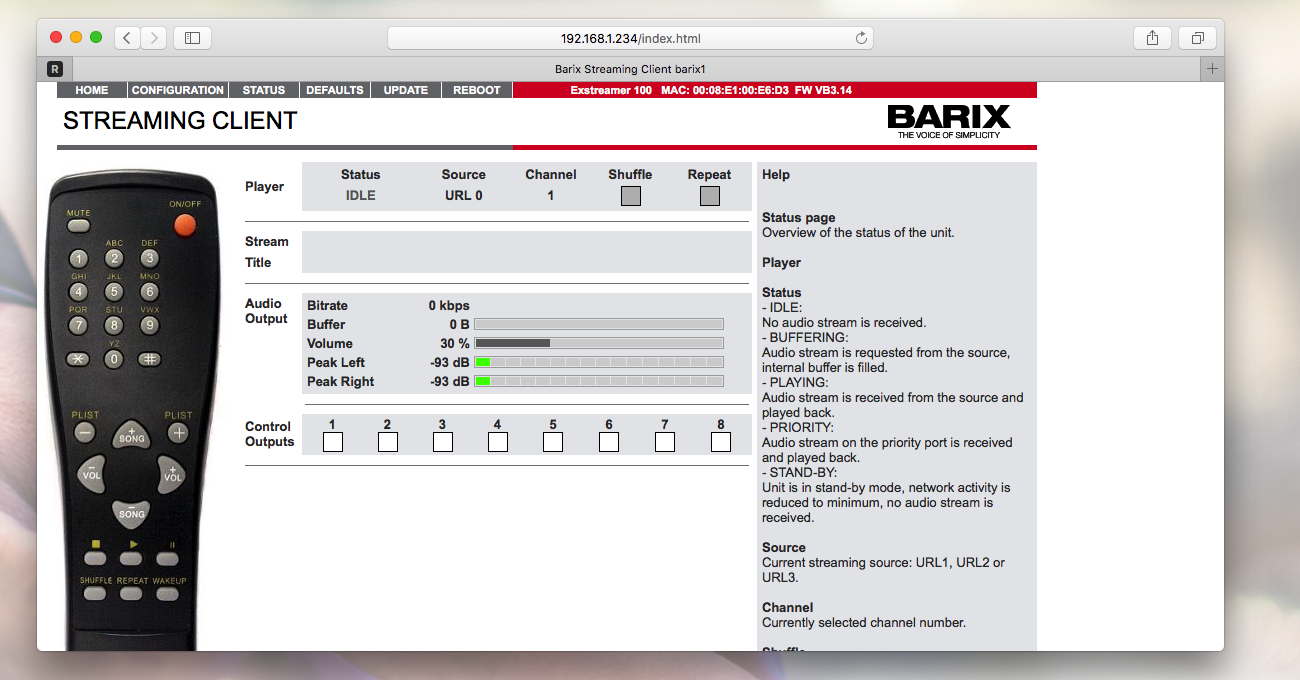Click the BARIX logo
The image size is (1300, 680).
(949, 121)
